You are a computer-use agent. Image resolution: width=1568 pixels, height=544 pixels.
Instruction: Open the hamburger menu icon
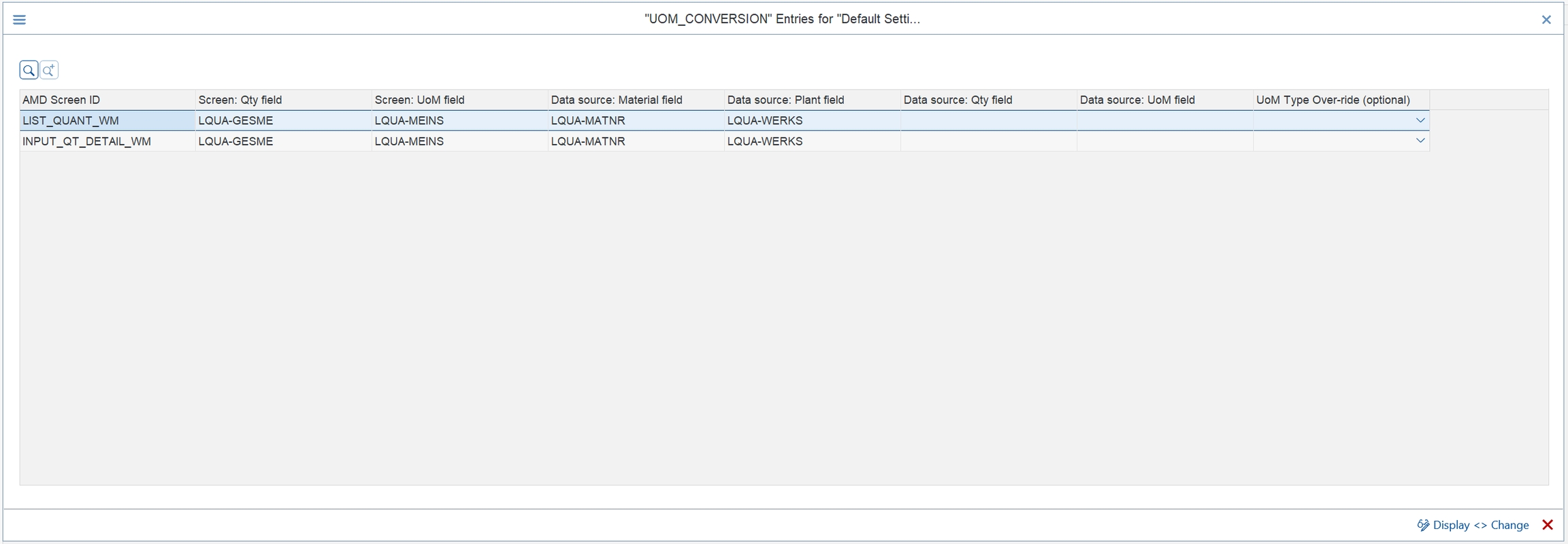click(x=19, y=20)
